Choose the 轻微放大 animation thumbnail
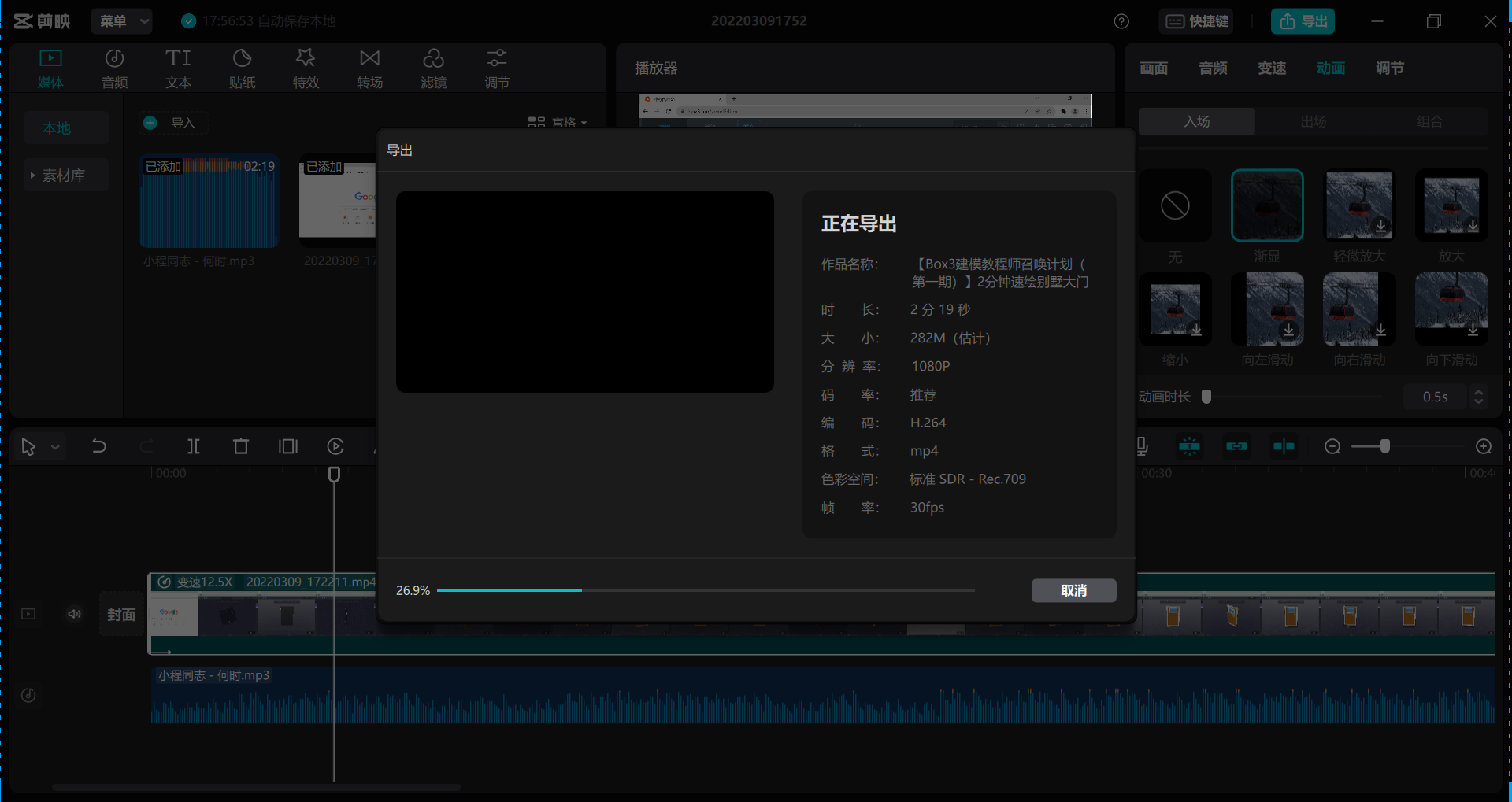The image size is (1512, 802). click(x=1359, y=205)
